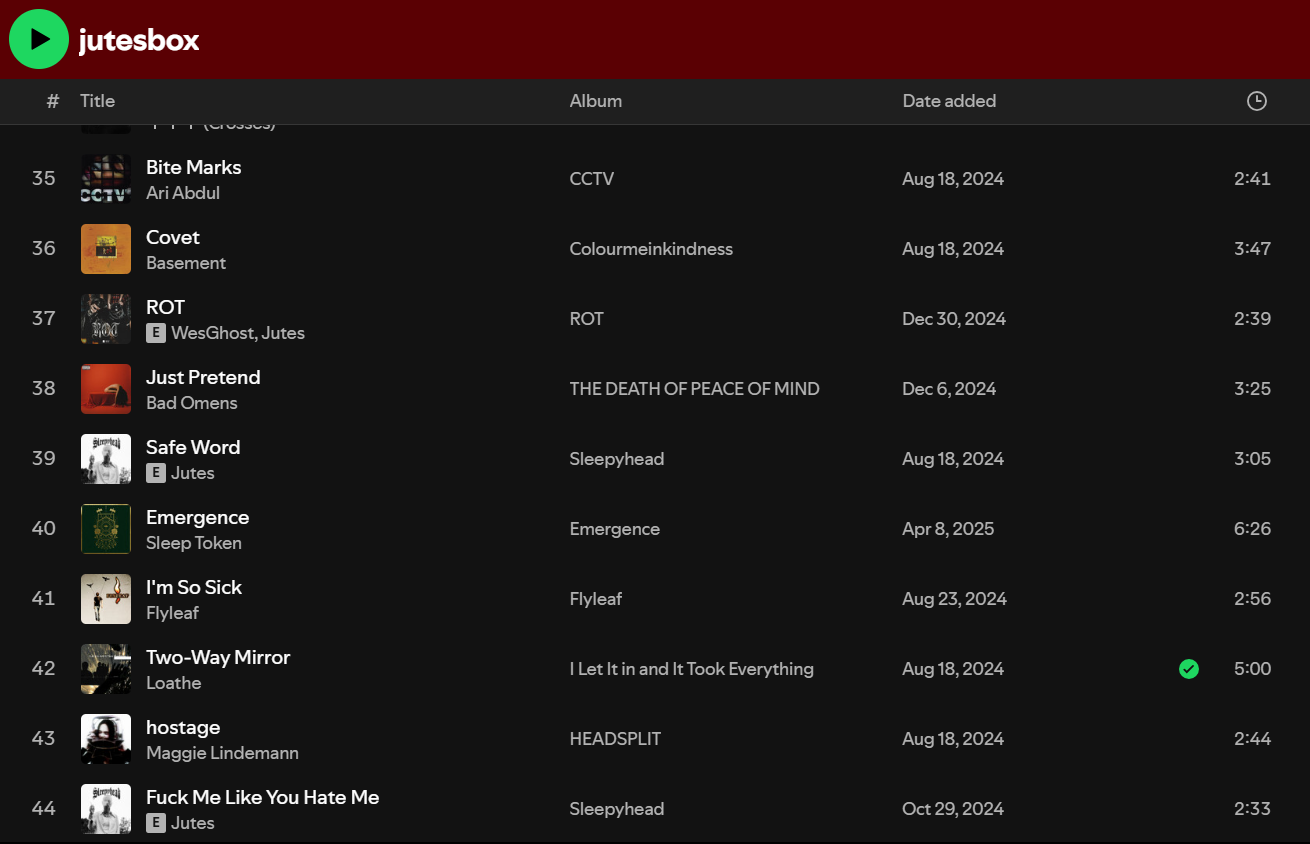The width and height of the screenshot is (1310, 844).
Task: Go to the Colourmeinkindness album
Action: pos(651,249)
